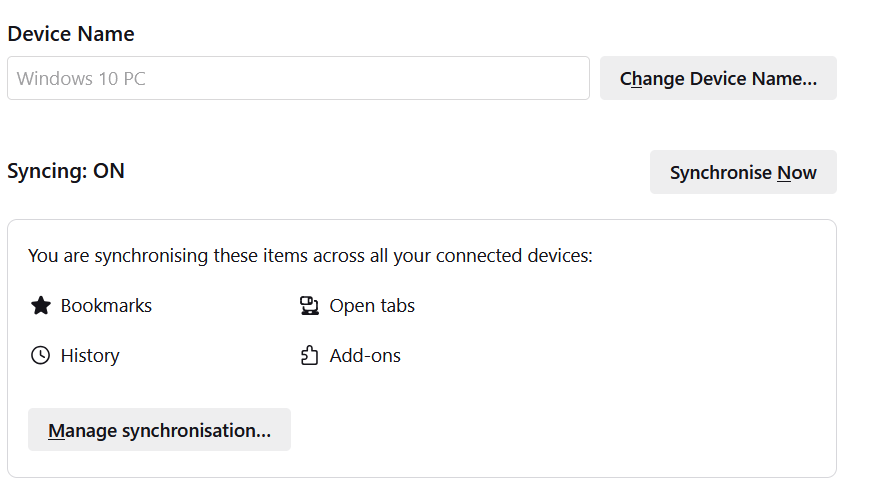Click the History clock icon
Screen dimensions: 869x480
click(40, 355)
